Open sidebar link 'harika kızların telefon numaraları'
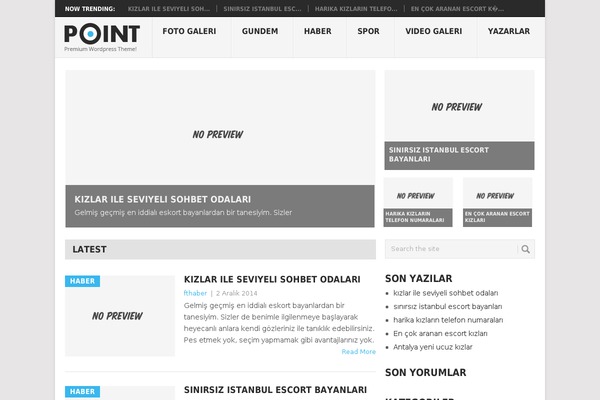Image resolution: width=600 pixels, height=400 pixels. [x=448, y=320]
